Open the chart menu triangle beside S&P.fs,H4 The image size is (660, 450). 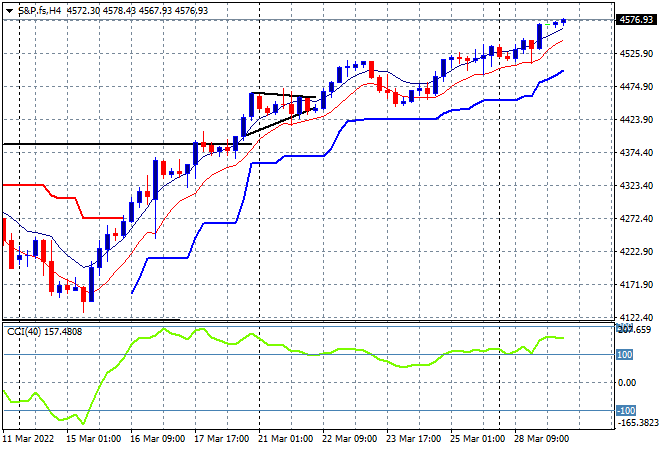point(9,11)
